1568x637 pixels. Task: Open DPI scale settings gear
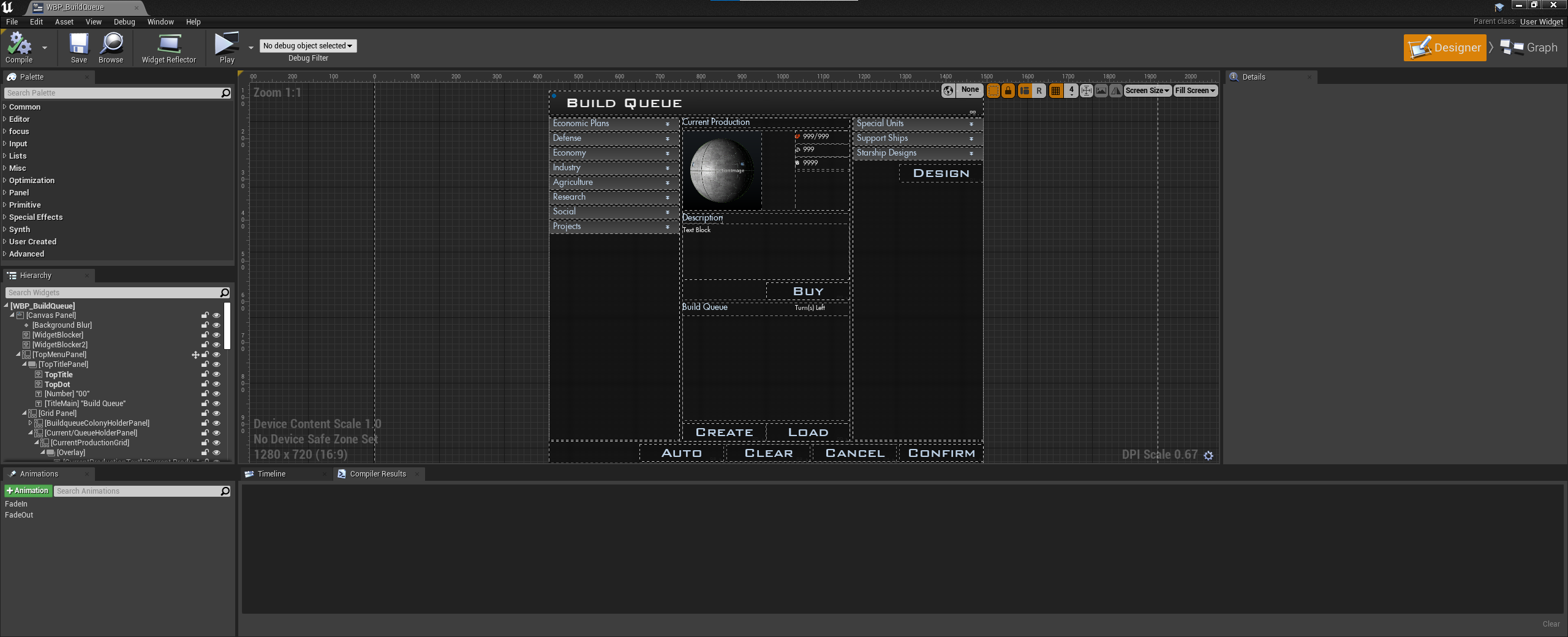coord(1208,455)
